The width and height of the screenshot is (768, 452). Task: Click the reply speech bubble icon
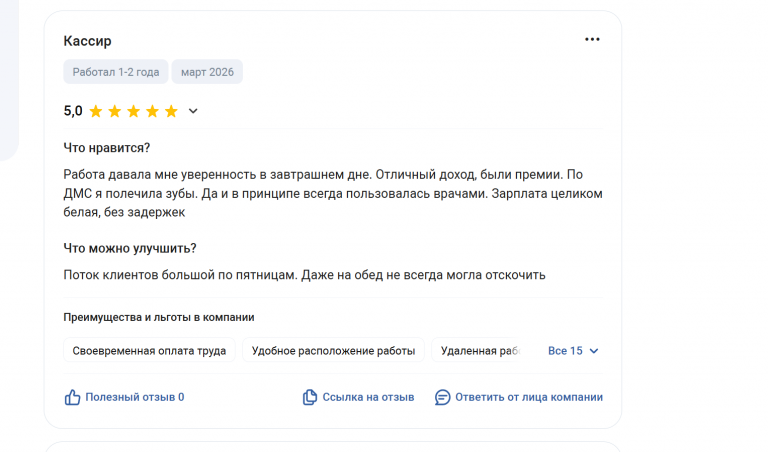pos(443,397)
